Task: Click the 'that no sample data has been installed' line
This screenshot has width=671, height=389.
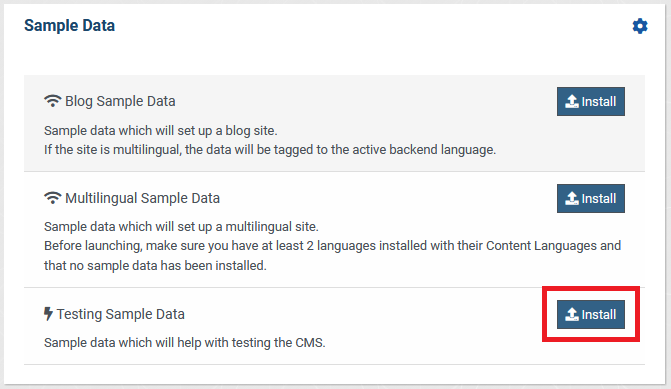Action: [x=155, y=266]
